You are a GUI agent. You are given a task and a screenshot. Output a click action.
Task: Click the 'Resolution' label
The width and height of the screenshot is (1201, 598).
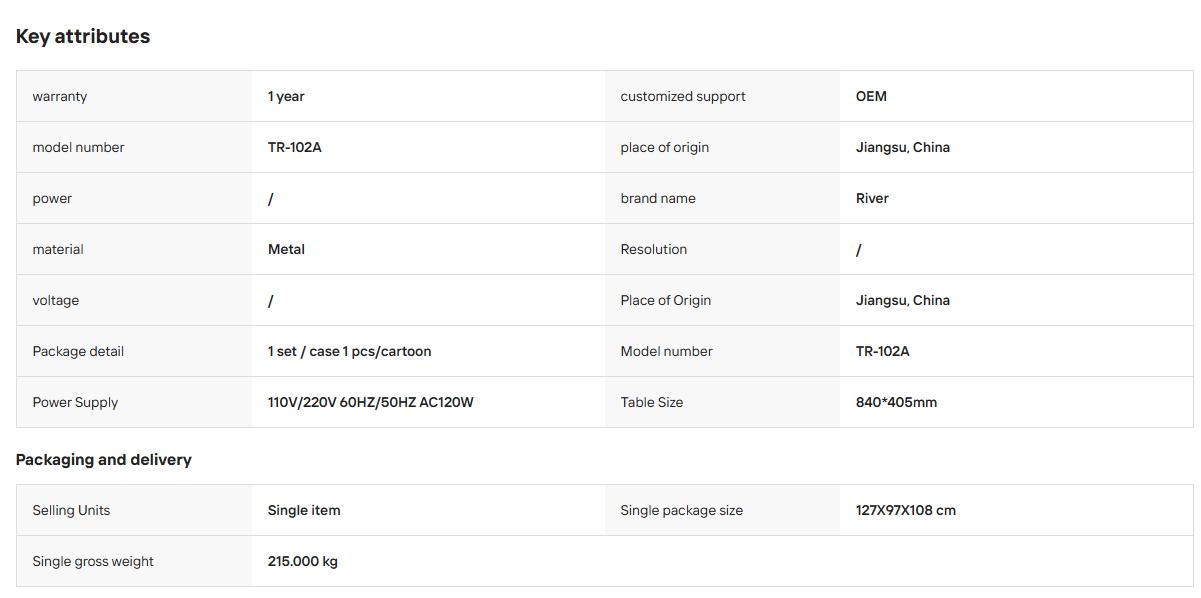654,250
